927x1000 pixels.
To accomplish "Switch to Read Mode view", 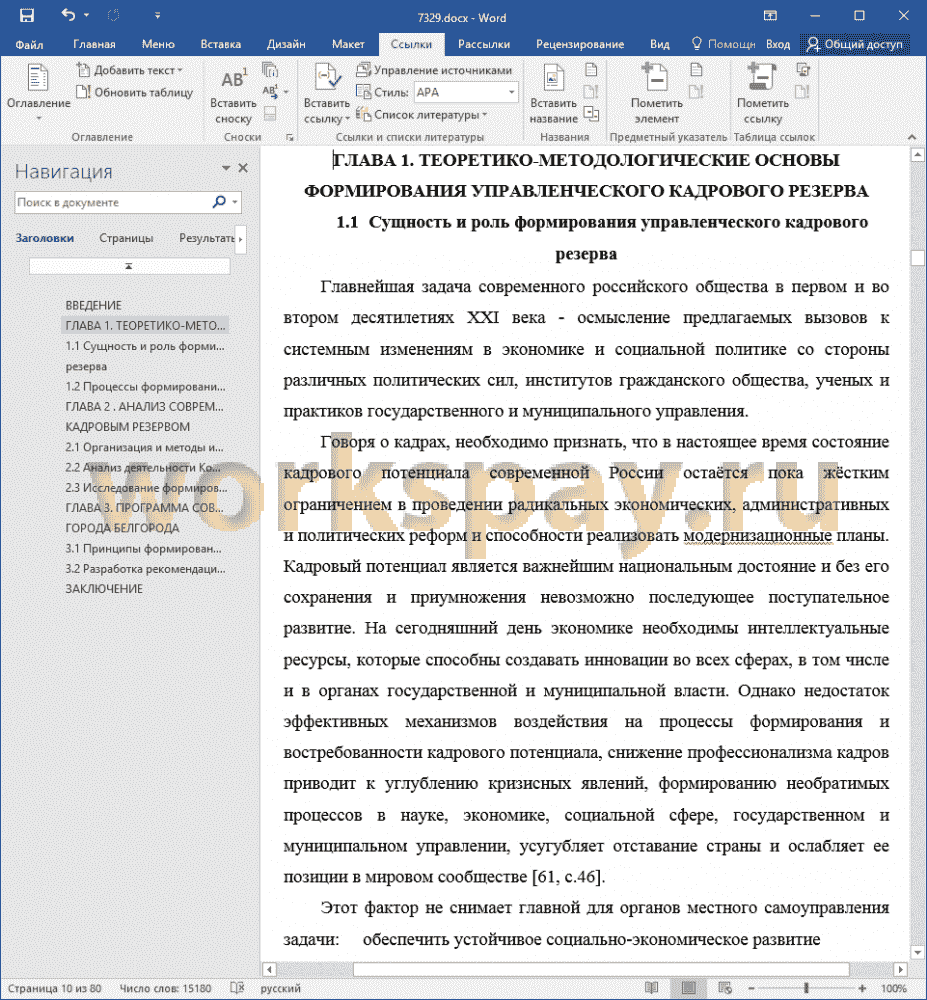I will click(x=652, y=988).
